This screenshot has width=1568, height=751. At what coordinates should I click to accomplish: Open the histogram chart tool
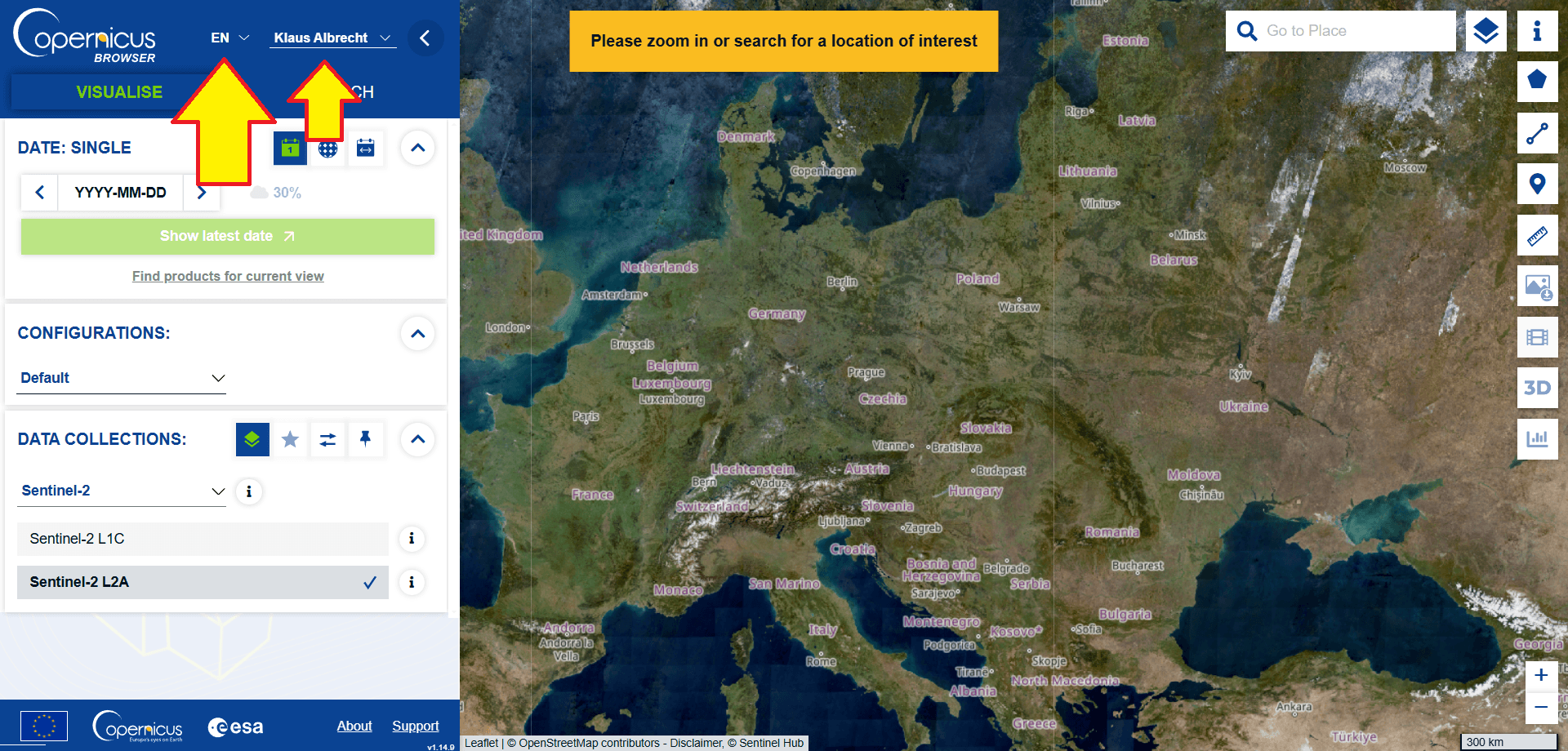(1537, 439)
